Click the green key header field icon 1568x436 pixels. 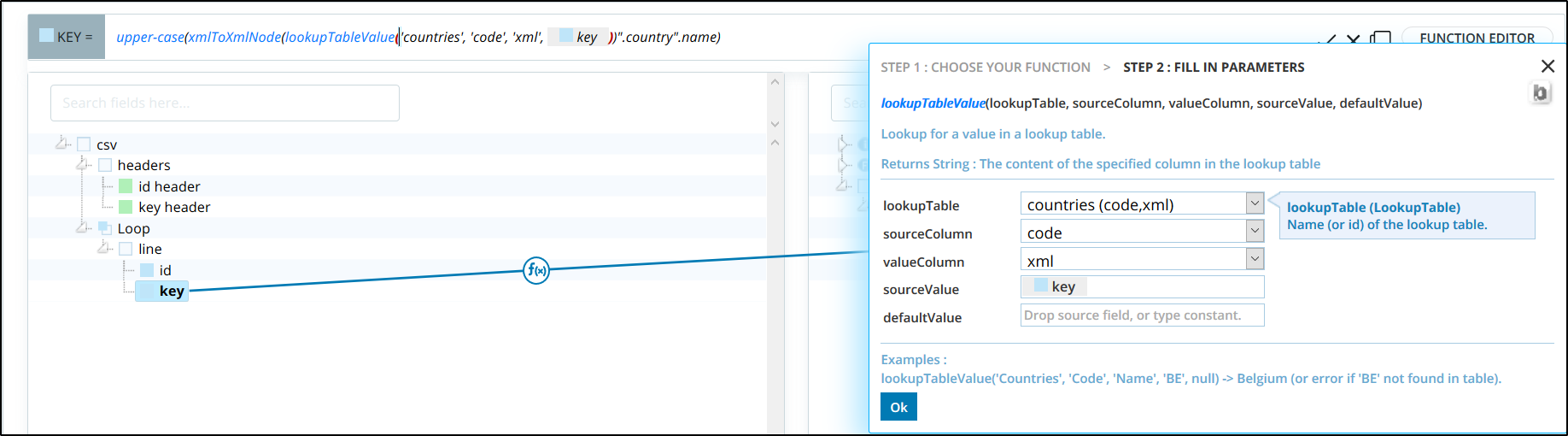point(126,207)
